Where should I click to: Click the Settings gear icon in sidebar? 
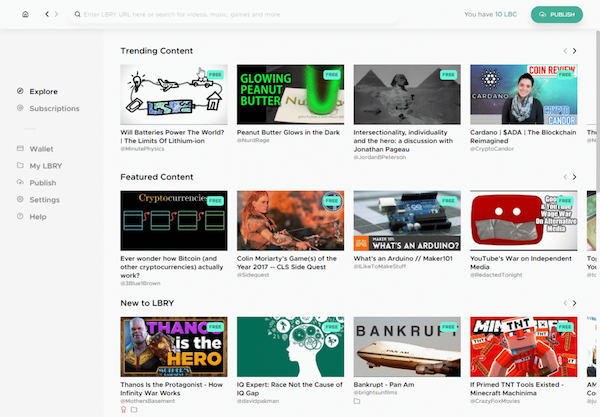pyautogui.click(x=20, y=200)
